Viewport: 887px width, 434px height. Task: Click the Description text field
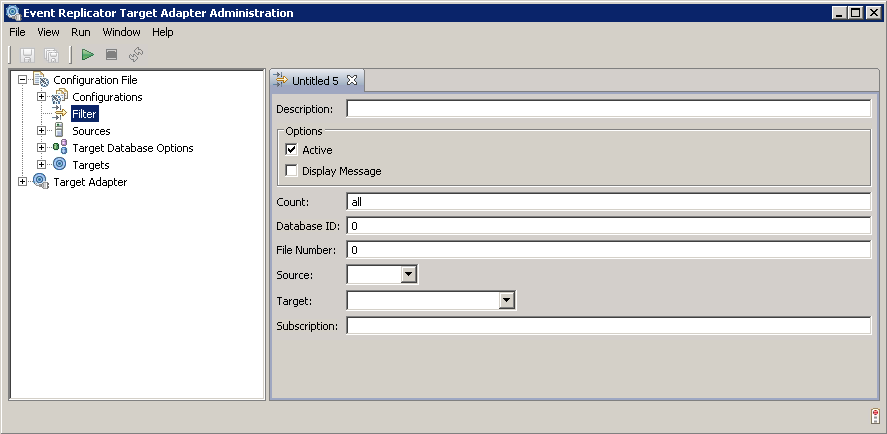608,108
